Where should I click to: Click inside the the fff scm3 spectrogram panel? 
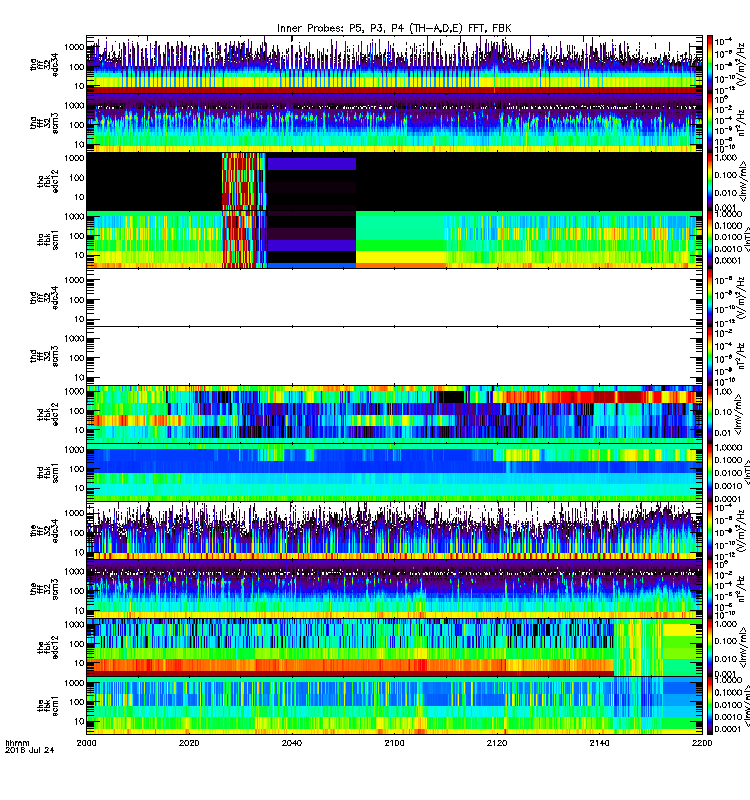click(394, 589)
